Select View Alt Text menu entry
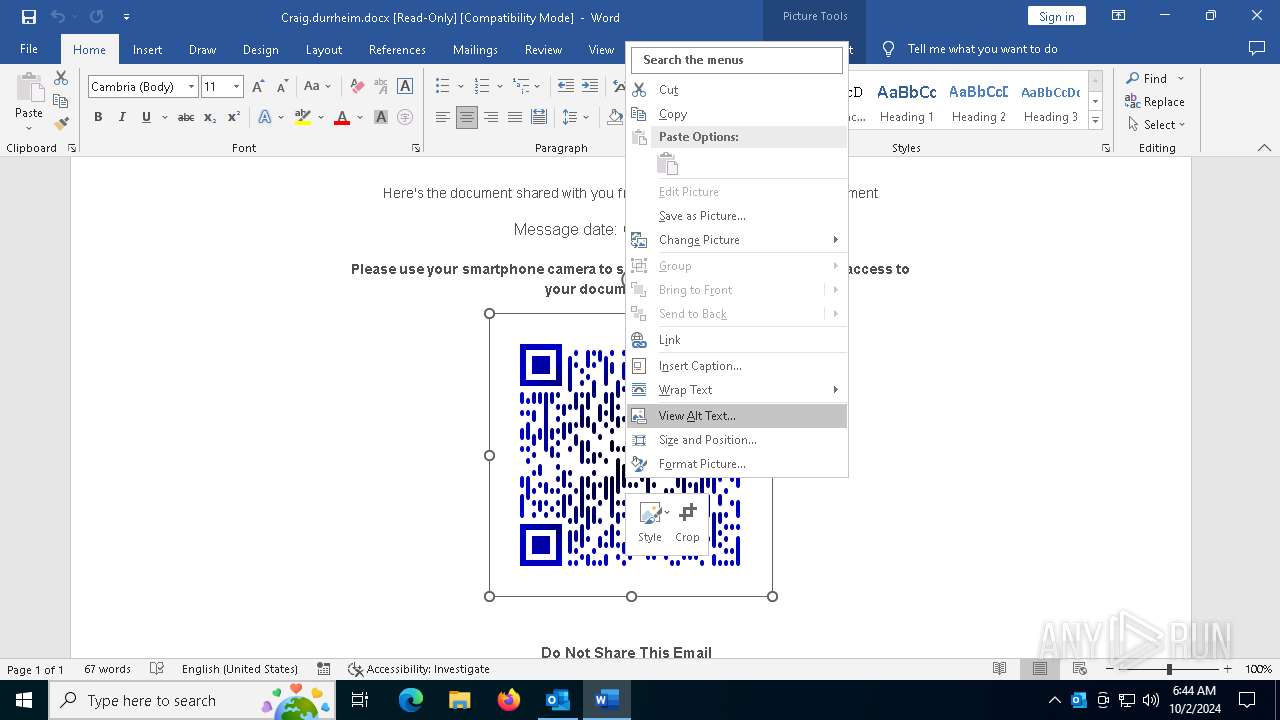 tap(737, 416)
